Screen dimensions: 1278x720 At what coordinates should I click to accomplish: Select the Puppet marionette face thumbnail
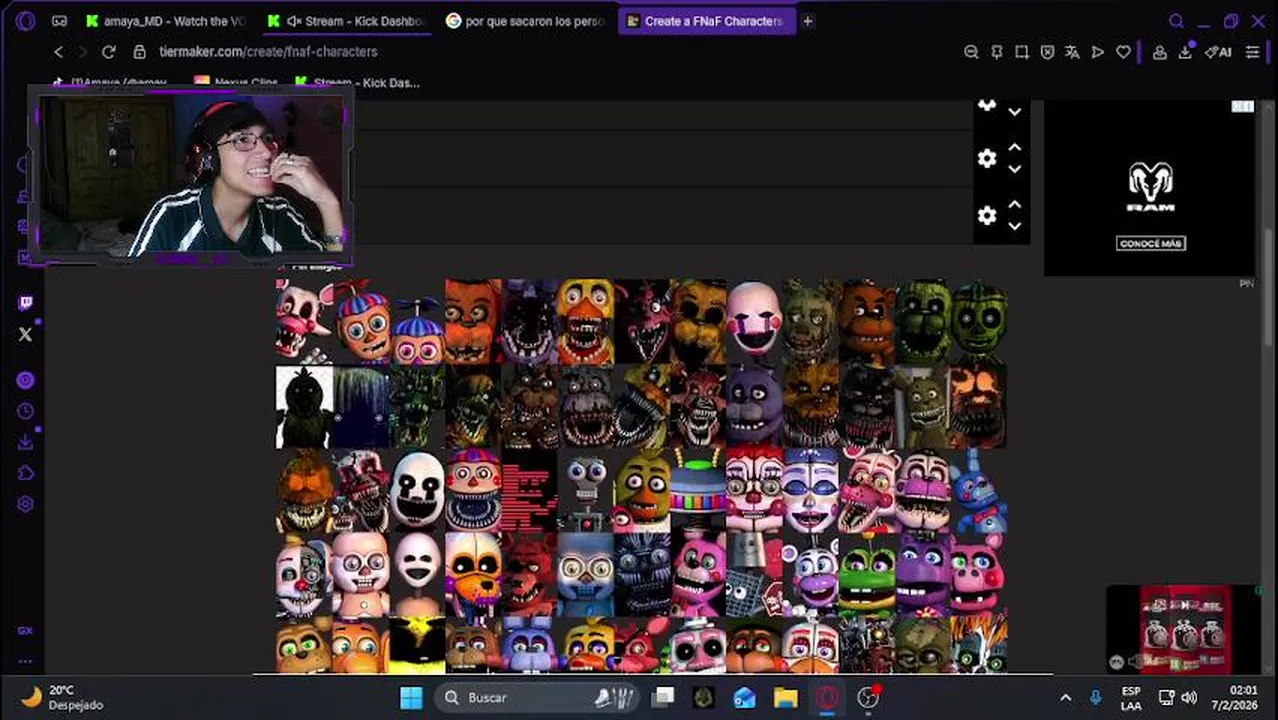click(x=754, y=321)
